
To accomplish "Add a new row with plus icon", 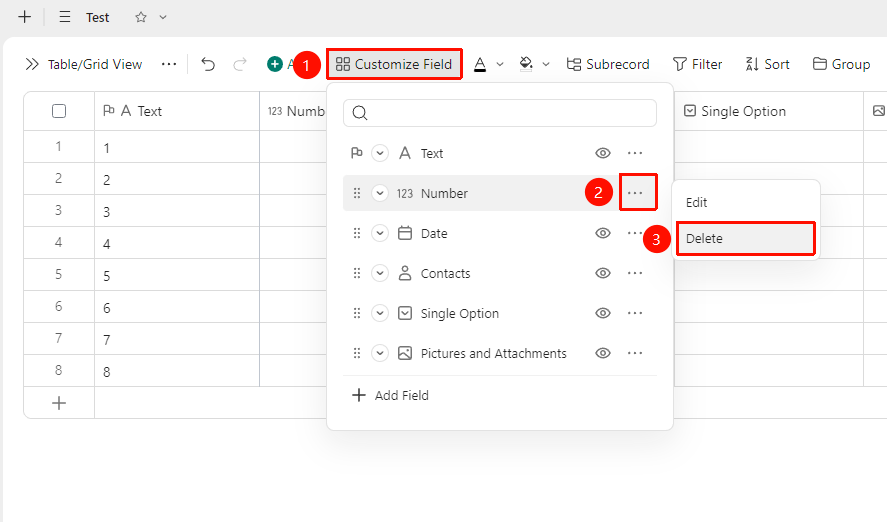I will pyautogui.click(x=59, y=403).
